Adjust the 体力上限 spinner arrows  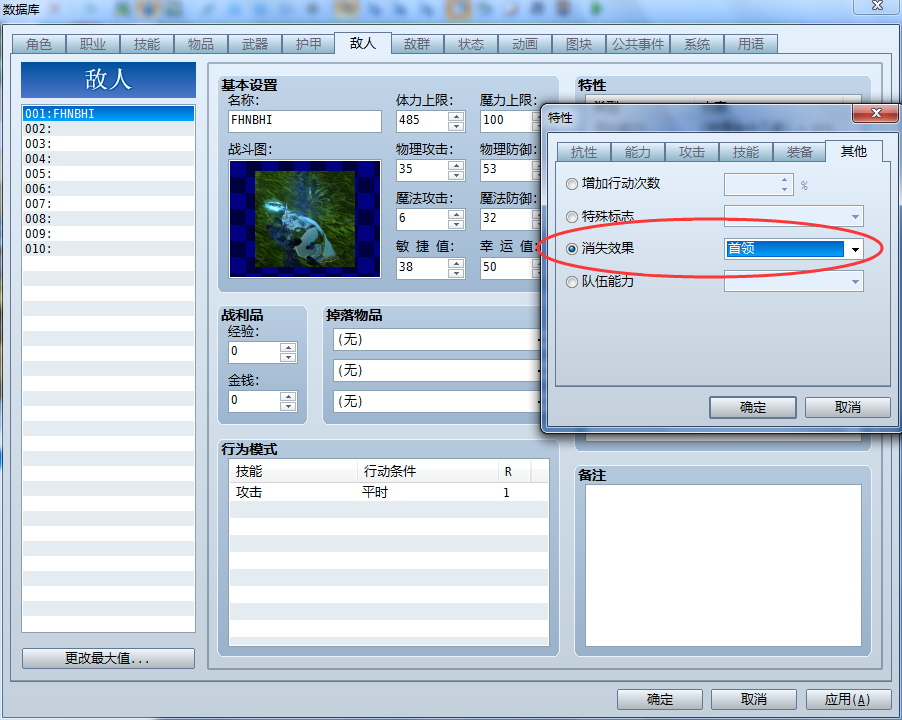[x=456, y=121]
